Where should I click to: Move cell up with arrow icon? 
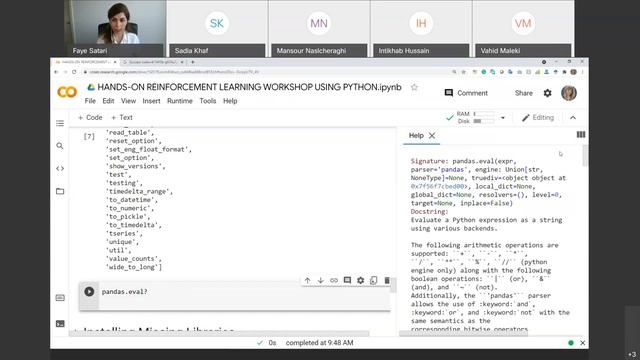coord(307,280)
